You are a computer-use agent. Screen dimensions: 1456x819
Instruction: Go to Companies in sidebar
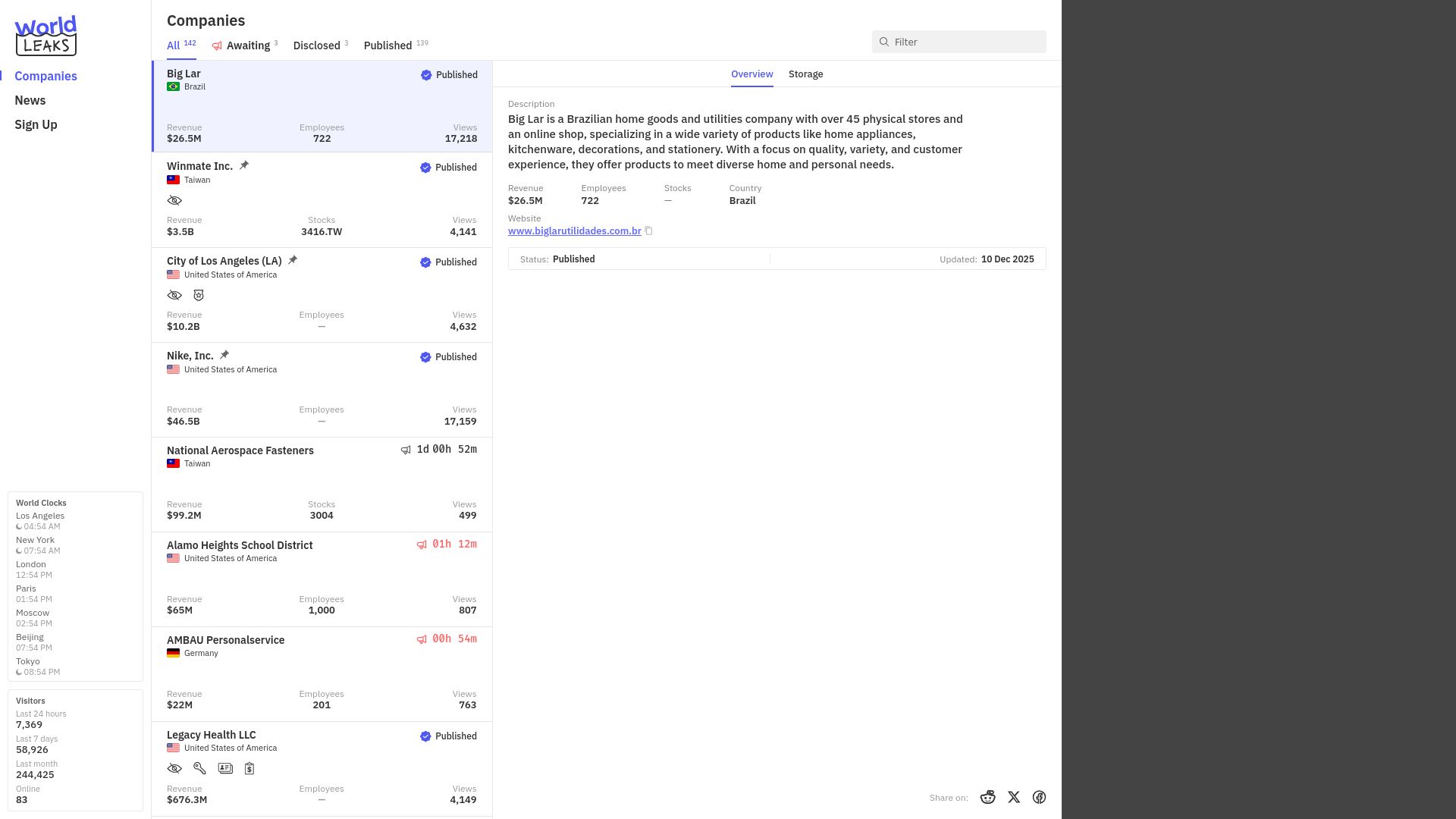coord(45,76)
